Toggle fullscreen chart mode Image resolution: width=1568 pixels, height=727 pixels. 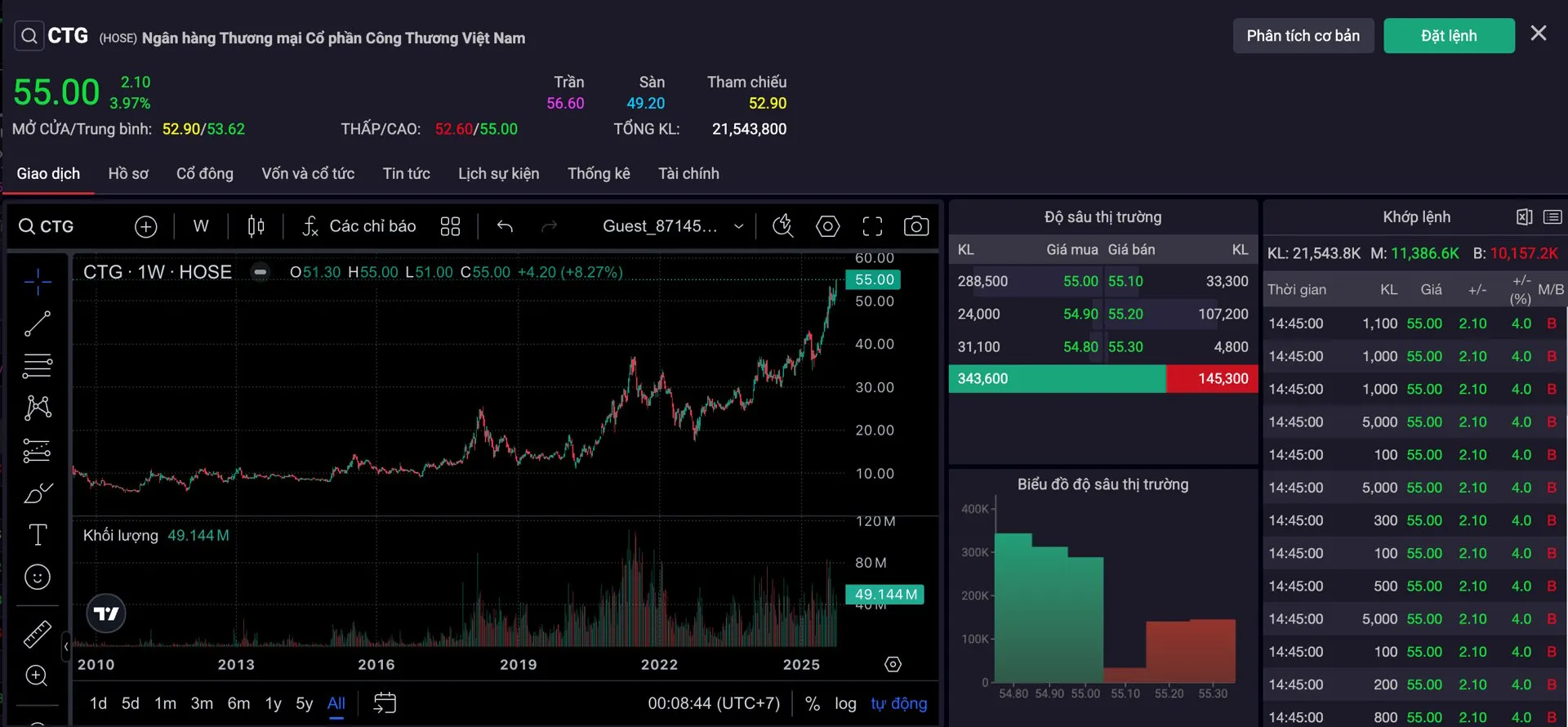872,226
